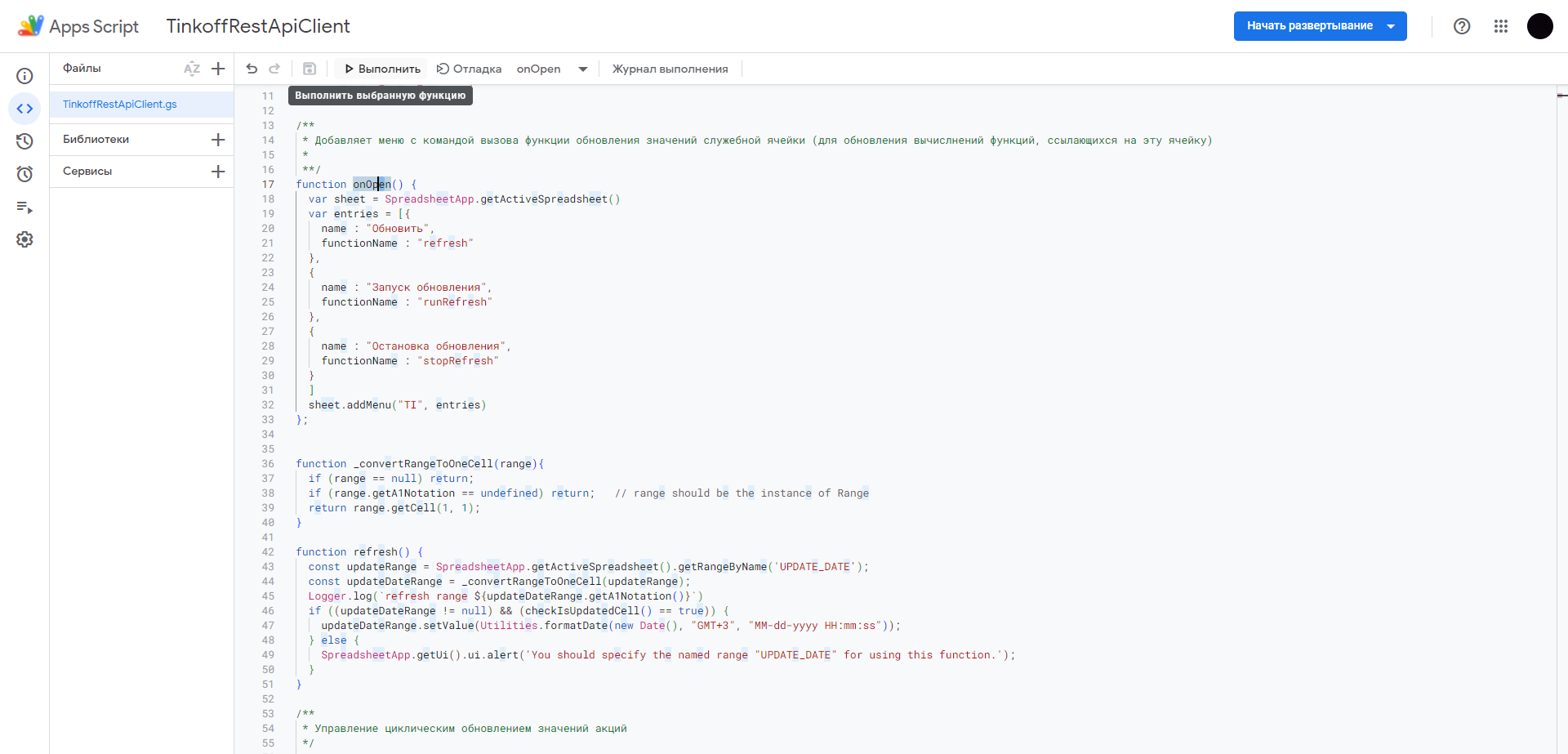Click getActiveSpreadsheet() on line 18

(550, 199)
